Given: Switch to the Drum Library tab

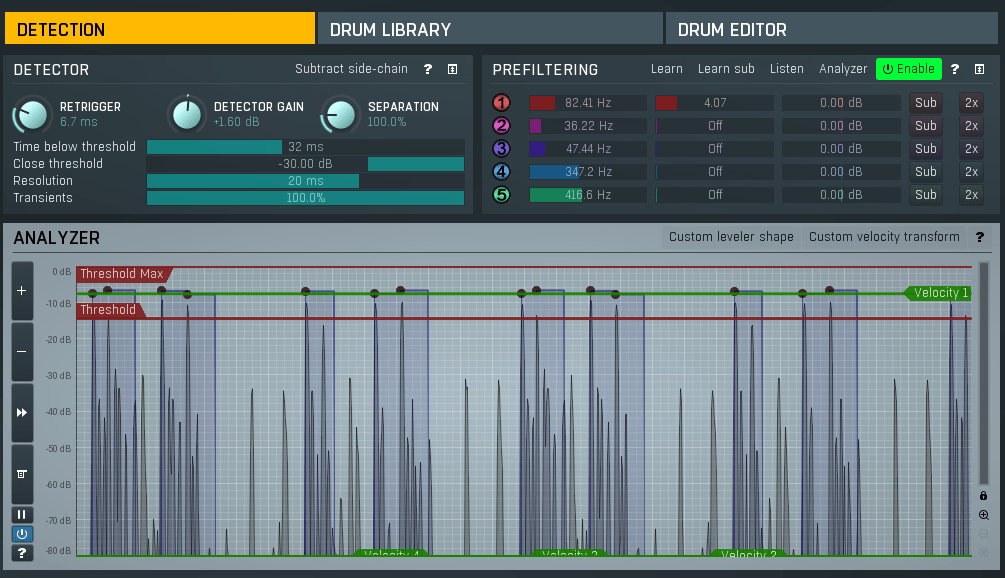Looking at the screenshot, I should 490,29.
